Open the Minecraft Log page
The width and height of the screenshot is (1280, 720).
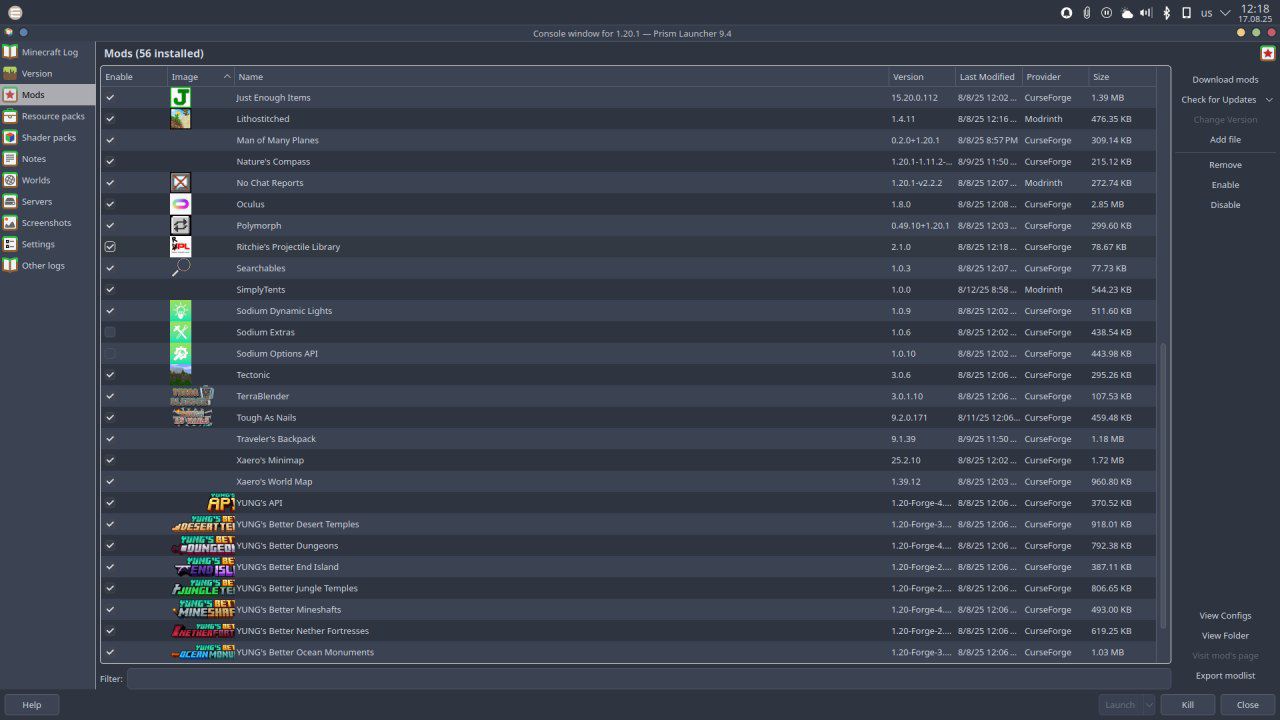(48, 52)
